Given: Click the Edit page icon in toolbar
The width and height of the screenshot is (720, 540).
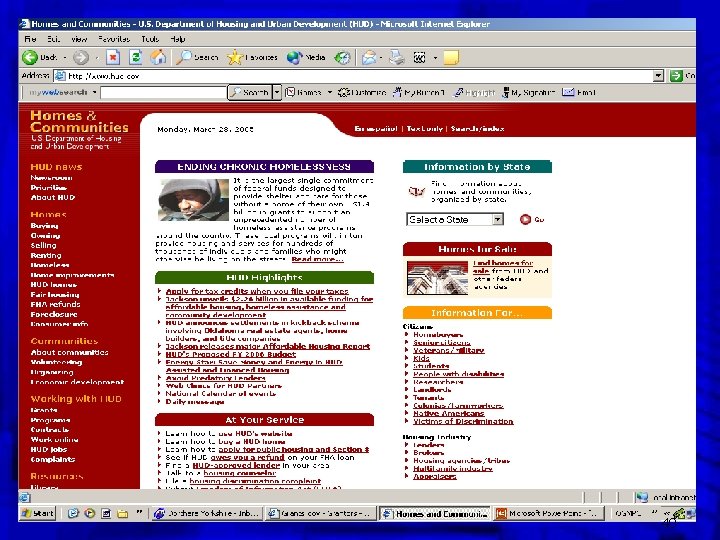Looking at the screenshot, I should (x=419, y=57).
